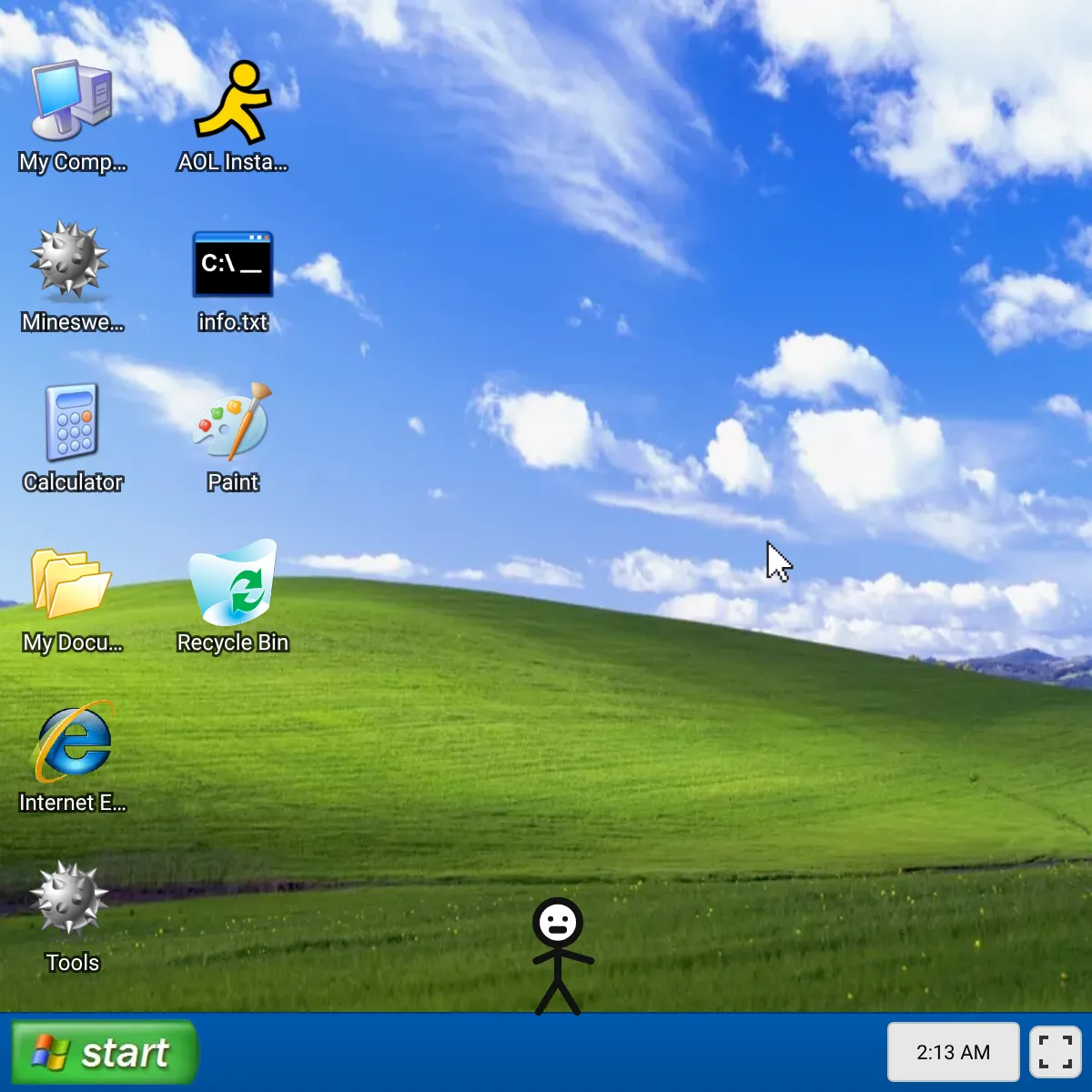Click the Windows flag logo on Start
Image resolution: width=1092 pixels, height=1092 pixels.
point(51,1054)
